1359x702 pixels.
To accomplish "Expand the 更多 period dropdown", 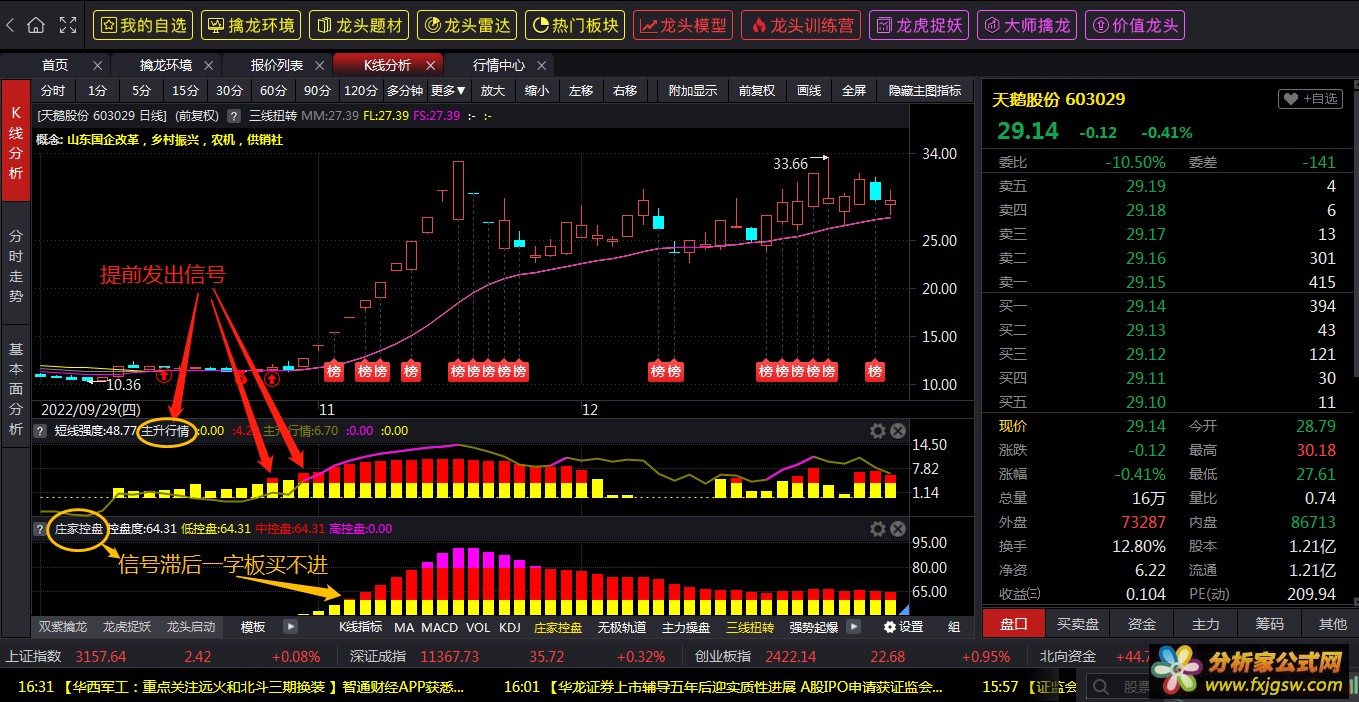I will click(x=449, y=90).
